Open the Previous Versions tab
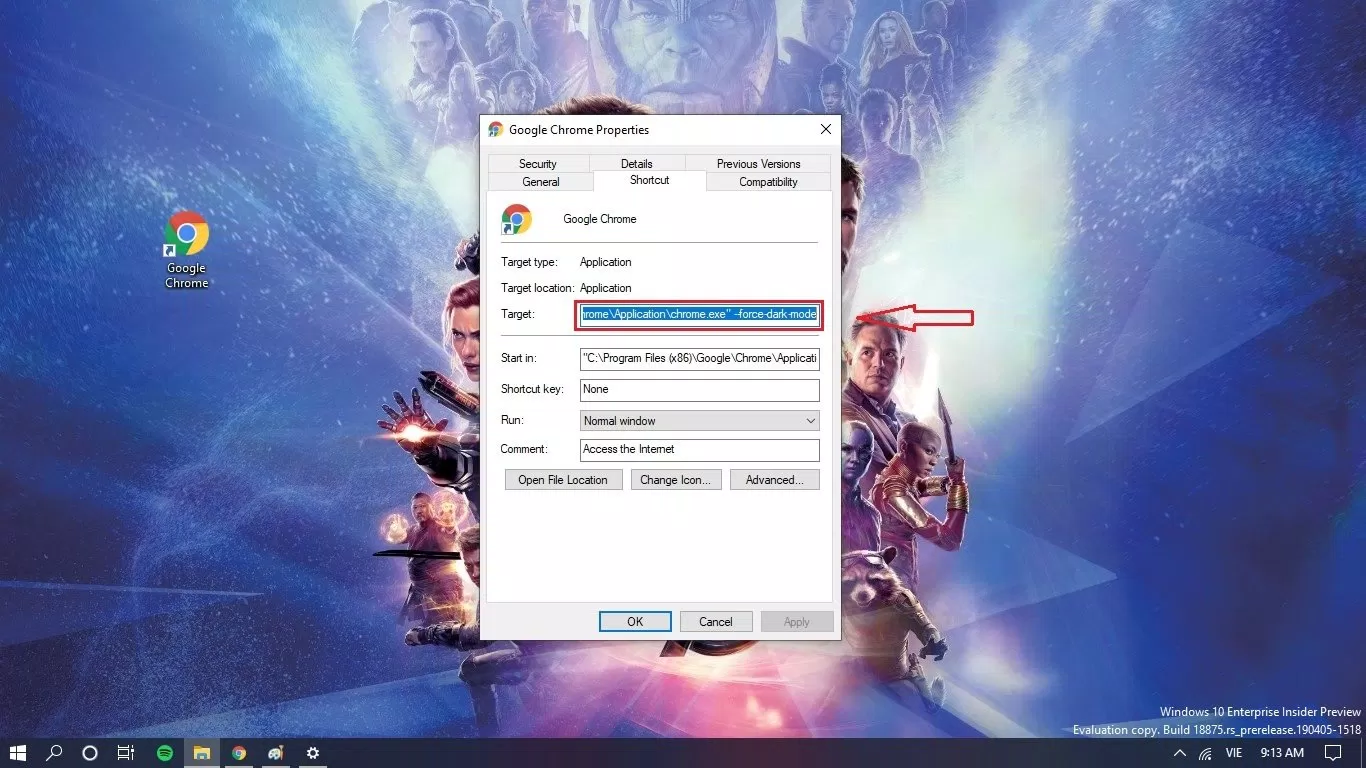Viewport: 1366px width, 768px height. tap(758, 164)
